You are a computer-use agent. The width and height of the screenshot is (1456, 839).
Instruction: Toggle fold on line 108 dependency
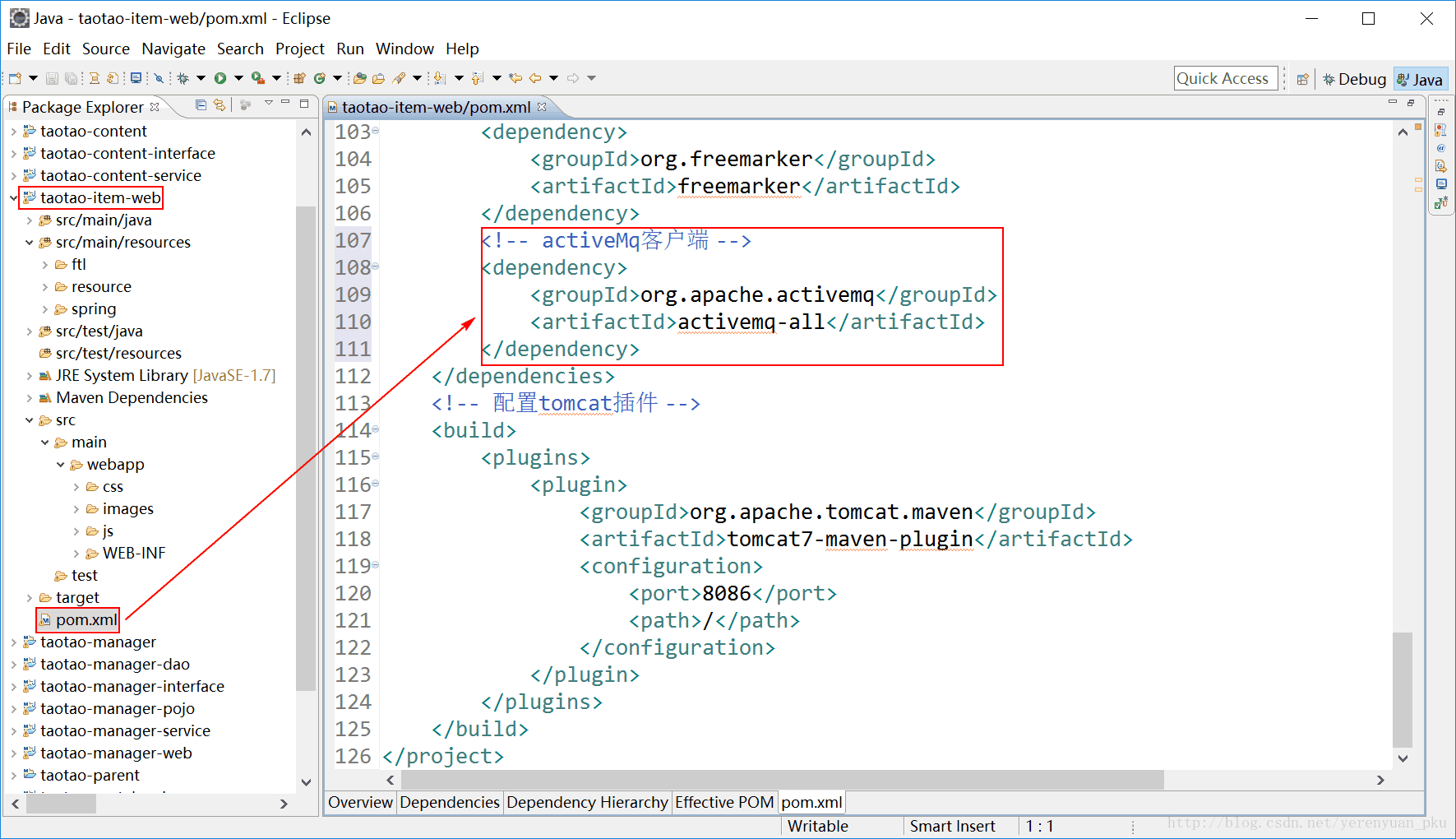tap(376, 267)
